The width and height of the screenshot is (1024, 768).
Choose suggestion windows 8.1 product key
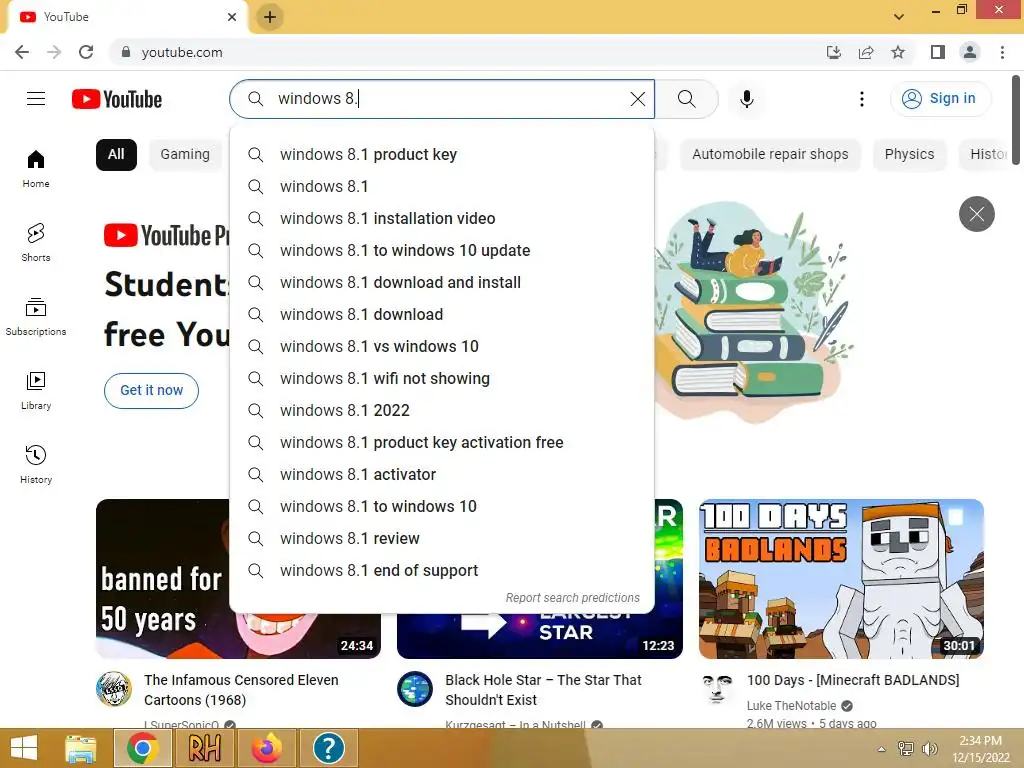(x=442, y=155)
